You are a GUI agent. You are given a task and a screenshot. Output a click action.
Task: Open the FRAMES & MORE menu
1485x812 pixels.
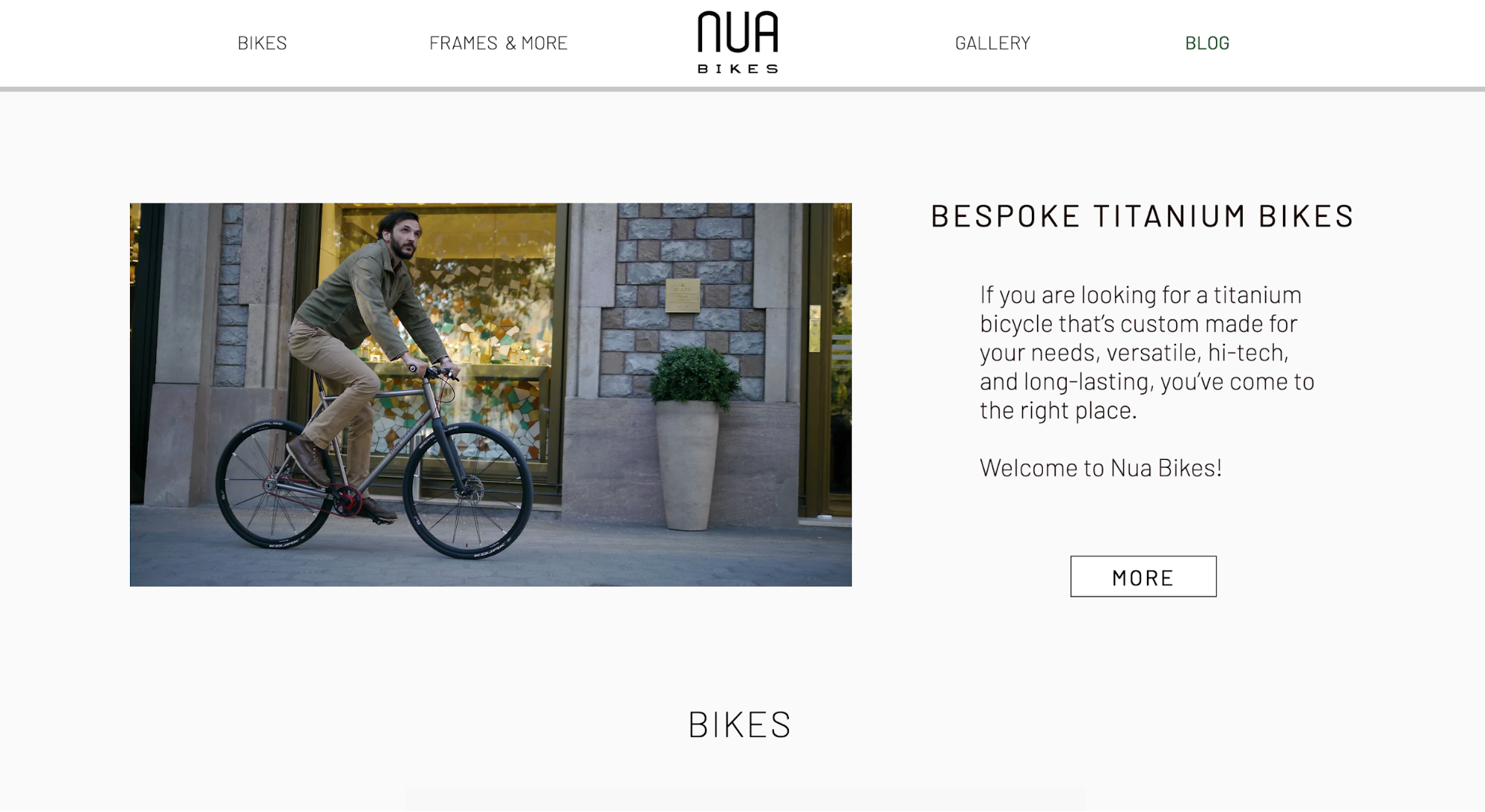(498, 43)
